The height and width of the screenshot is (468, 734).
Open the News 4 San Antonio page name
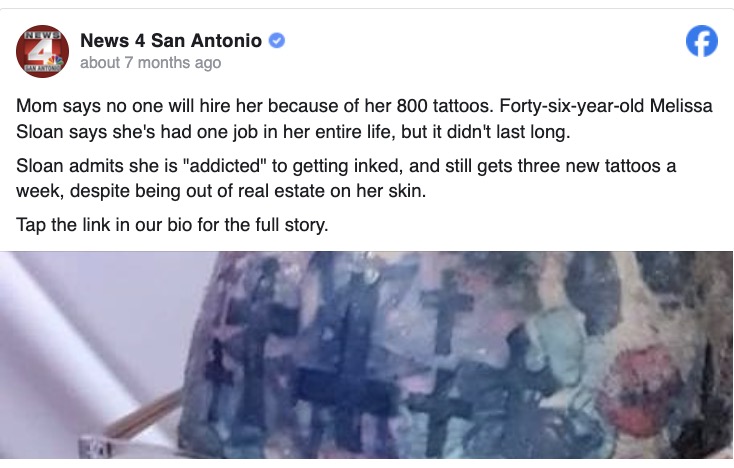click(171, 41)
